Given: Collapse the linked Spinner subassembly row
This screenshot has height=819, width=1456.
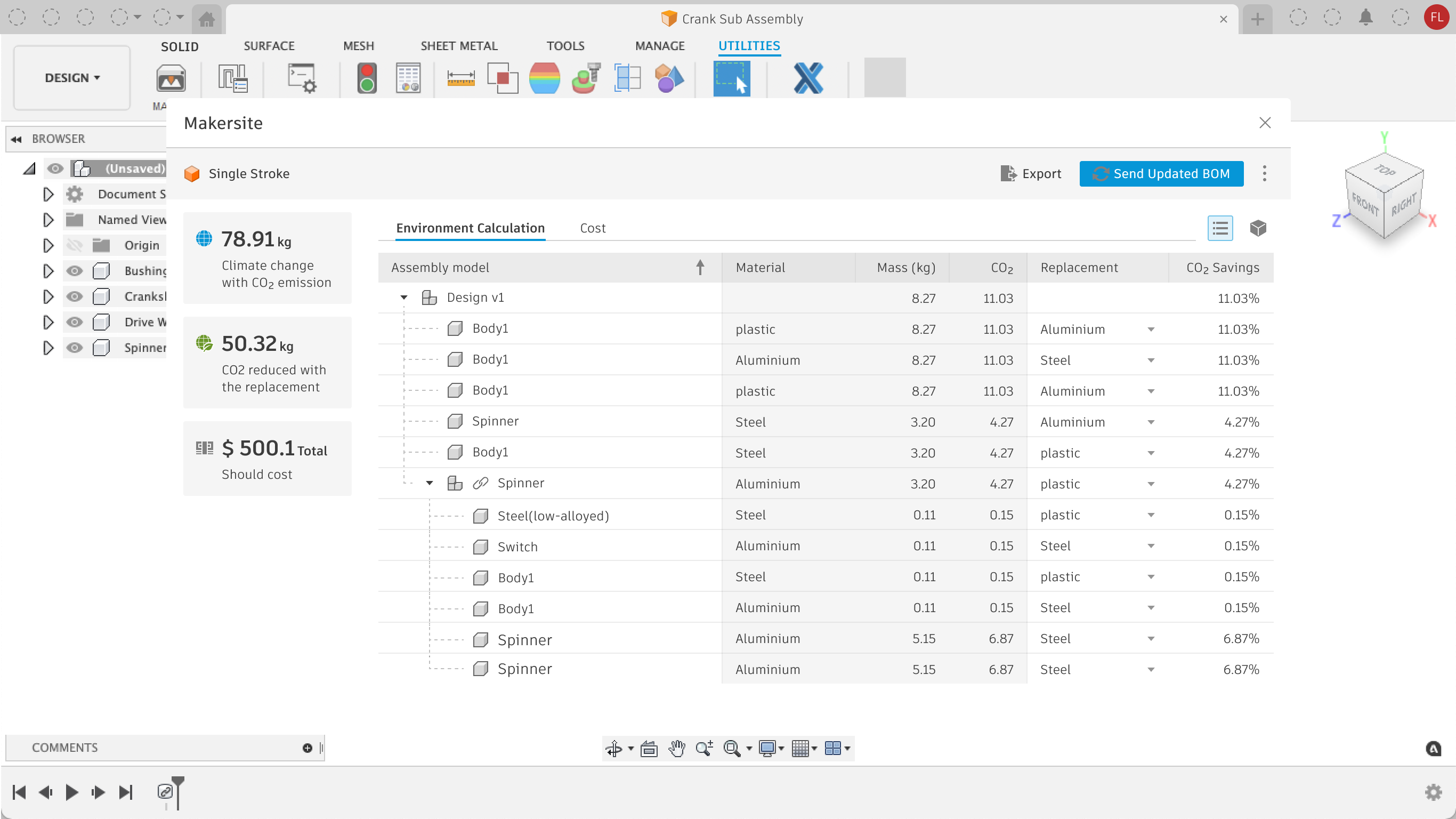Looking at the screenshot, I should [x=429, y=483].
